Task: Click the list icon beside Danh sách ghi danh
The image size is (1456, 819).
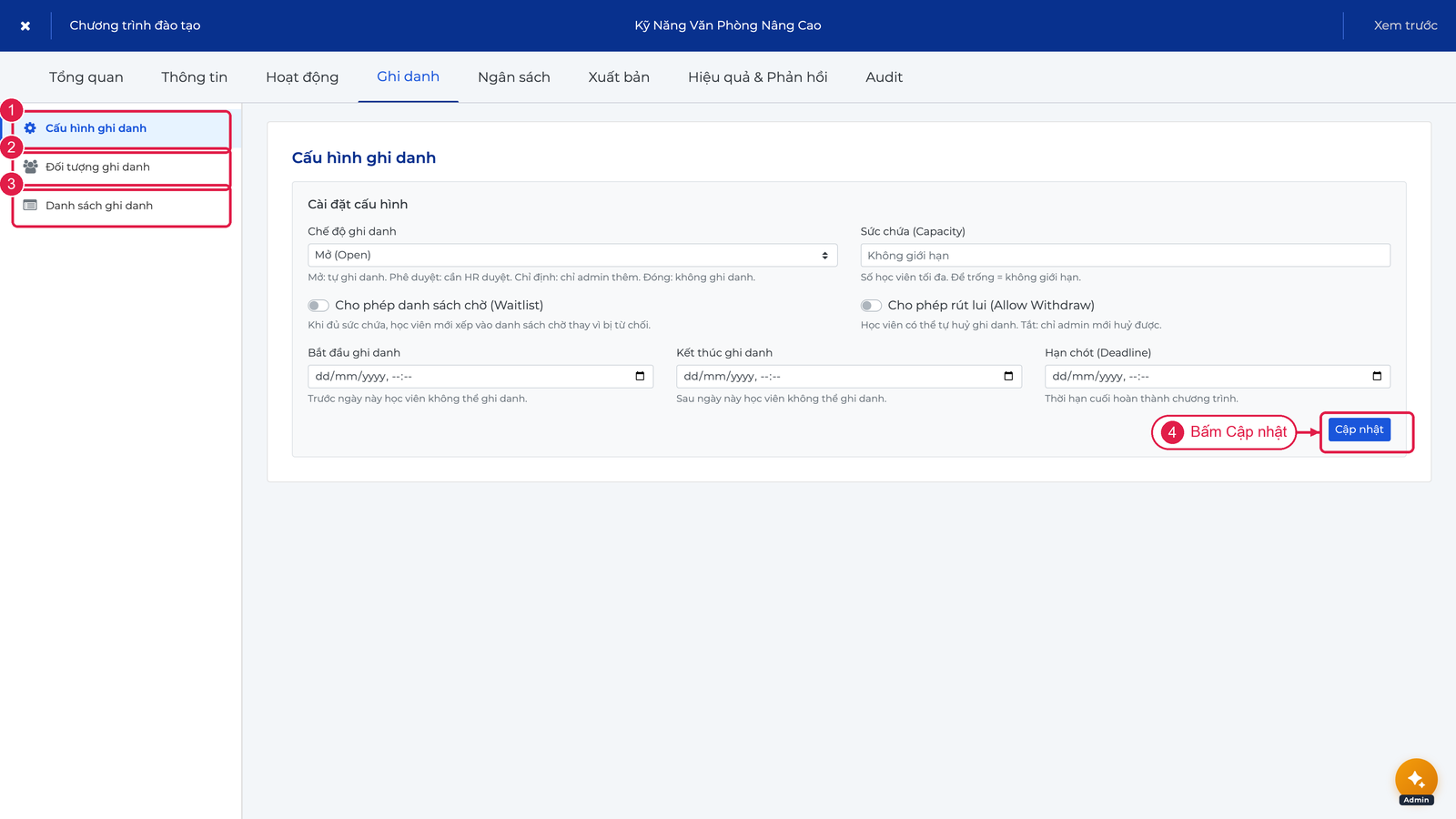Action: (30, 206)
